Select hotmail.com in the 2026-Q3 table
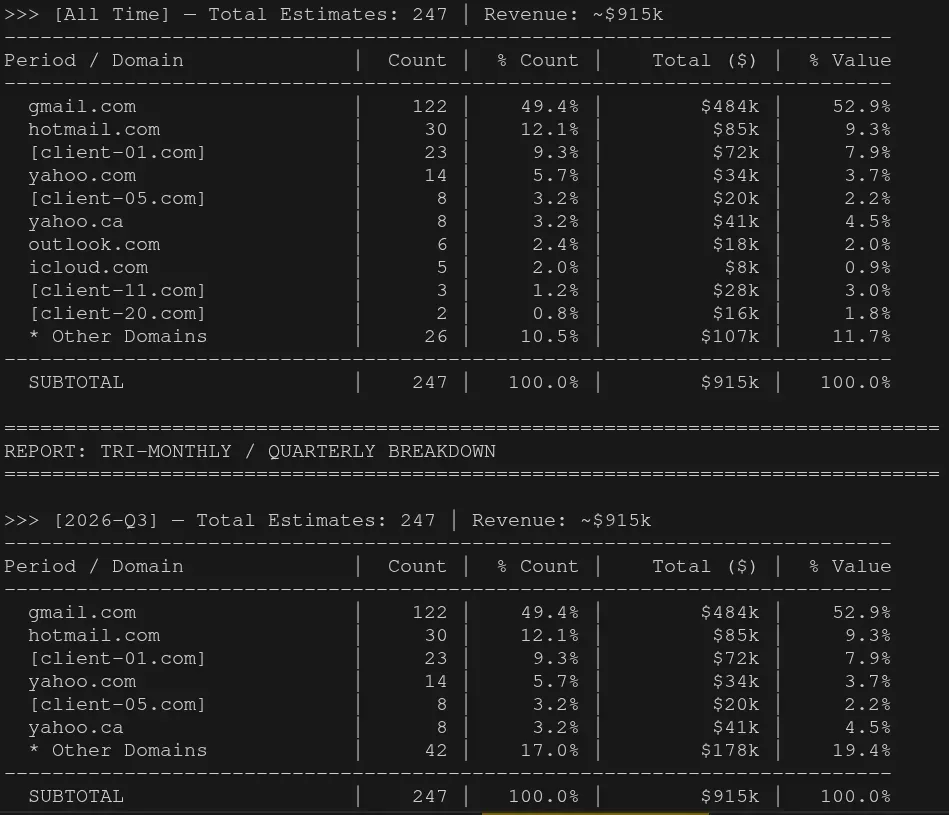The height and width of the screenshot is (815, 949). [94, 635]
